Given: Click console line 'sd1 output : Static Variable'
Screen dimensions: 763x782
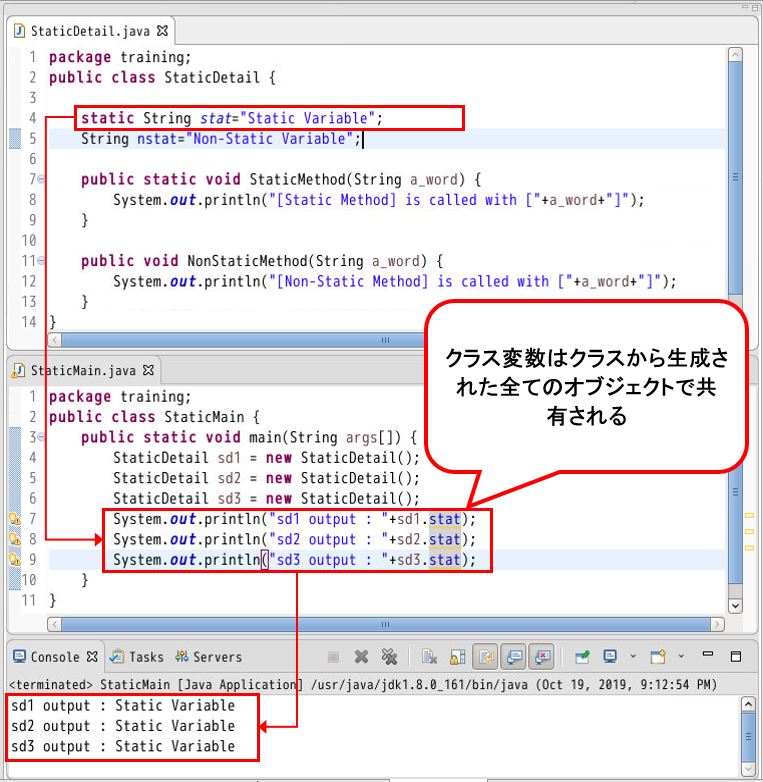Looking at the screenshot, I should pos(123,706).
